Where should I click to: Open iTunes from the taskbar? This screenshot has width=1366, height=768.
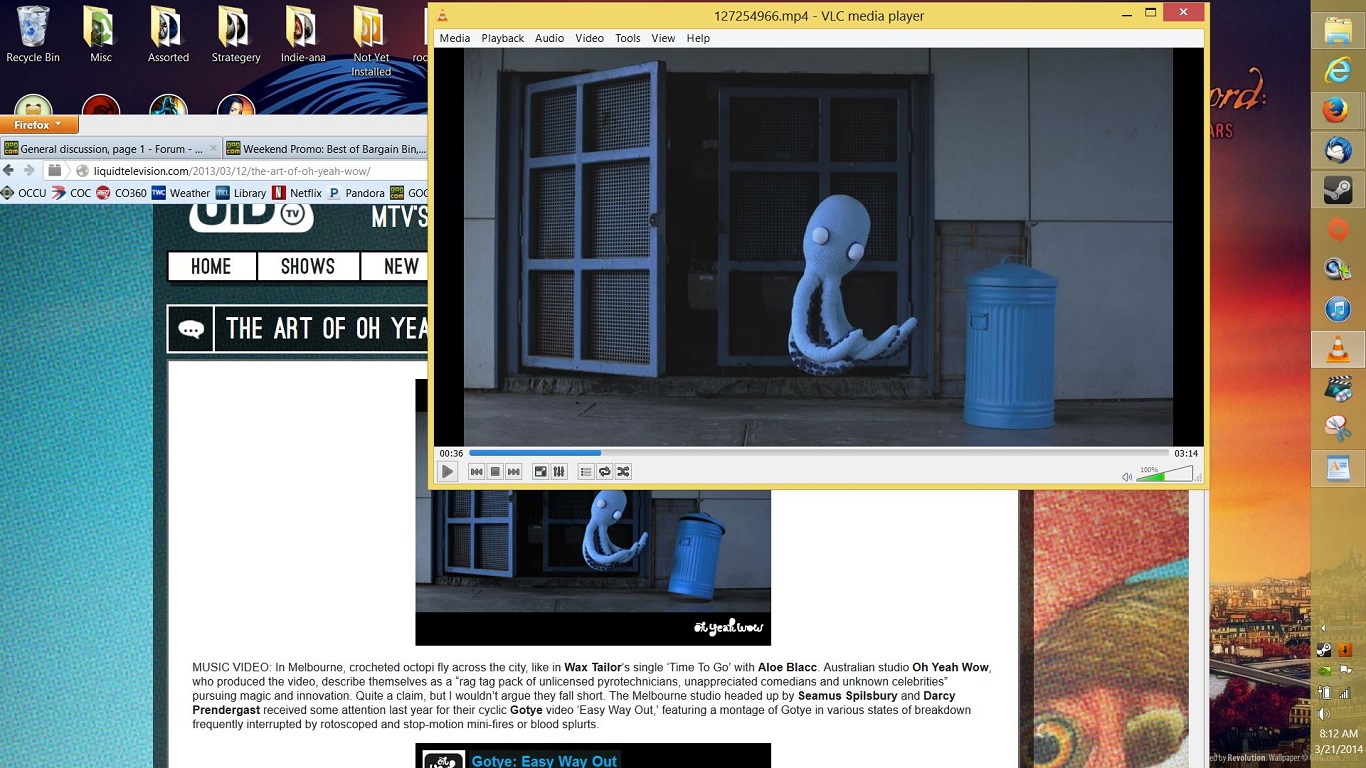[x=1338, y=309]
